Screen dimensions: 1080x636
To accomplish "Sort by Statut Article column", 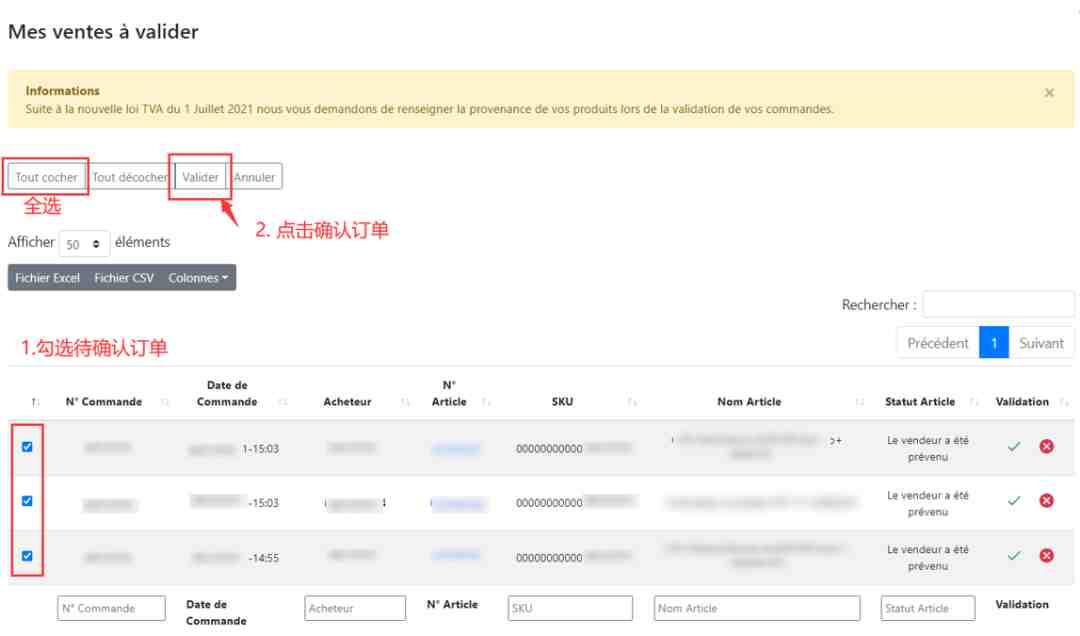I will pos(920,402).
